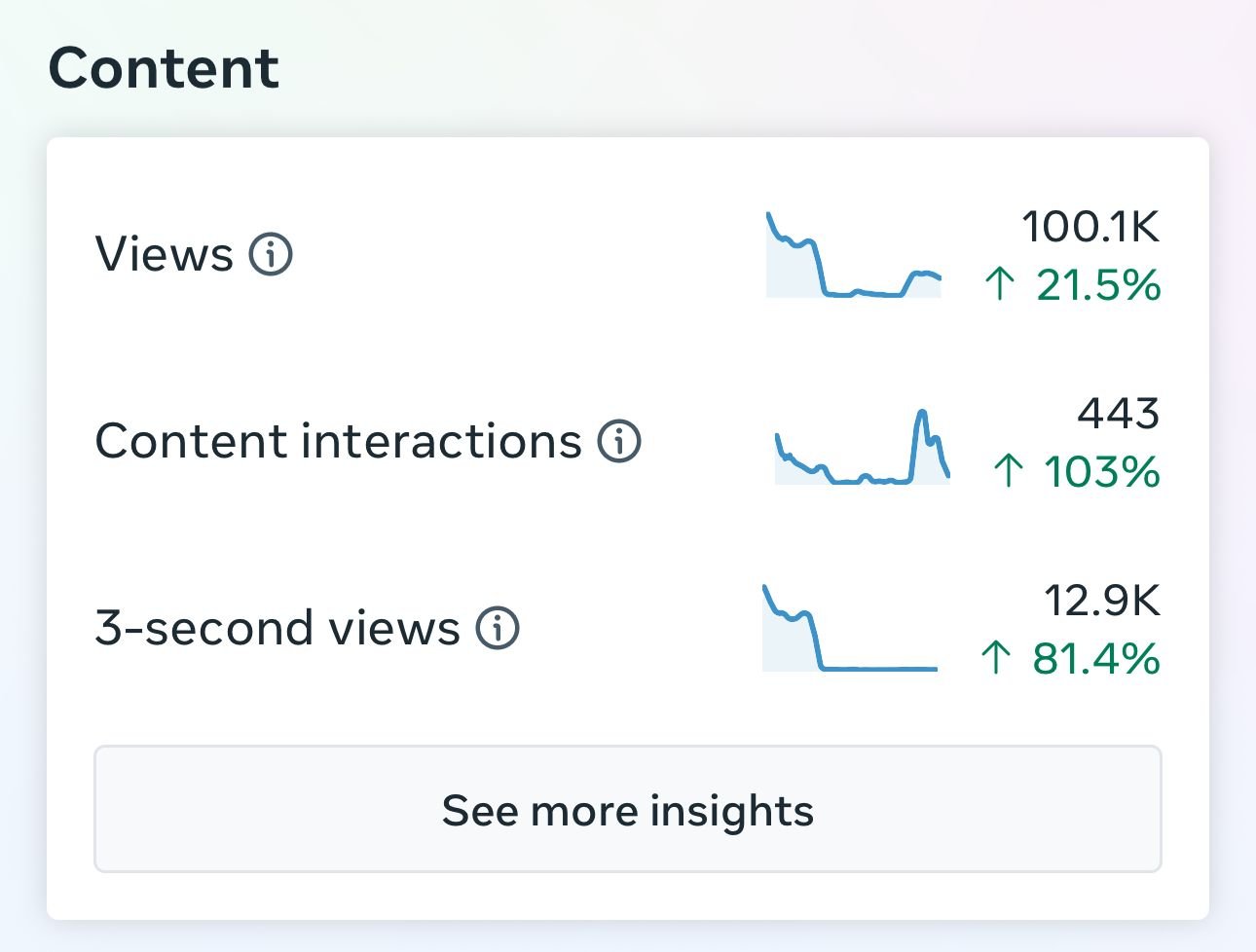
Task: Click the 100.1K views total
Action: point(1090,227)
